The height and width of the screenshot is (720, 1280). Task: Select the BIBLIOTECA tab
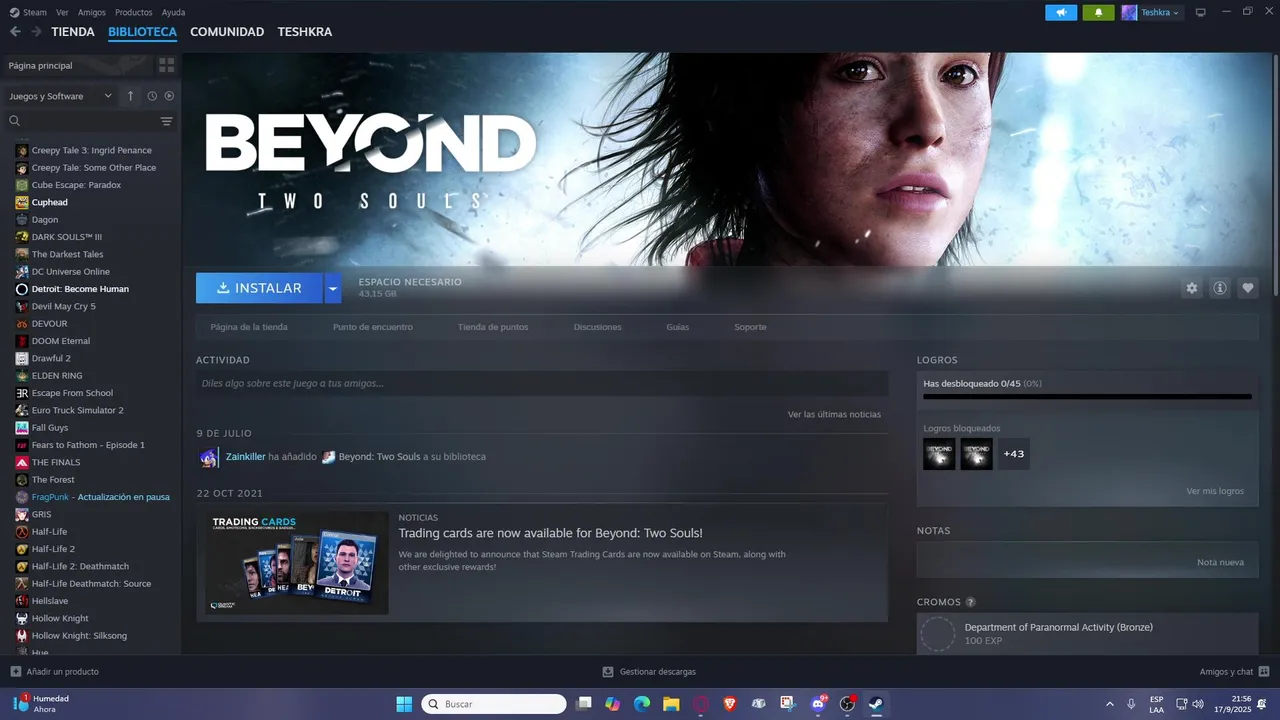(142, 32)
